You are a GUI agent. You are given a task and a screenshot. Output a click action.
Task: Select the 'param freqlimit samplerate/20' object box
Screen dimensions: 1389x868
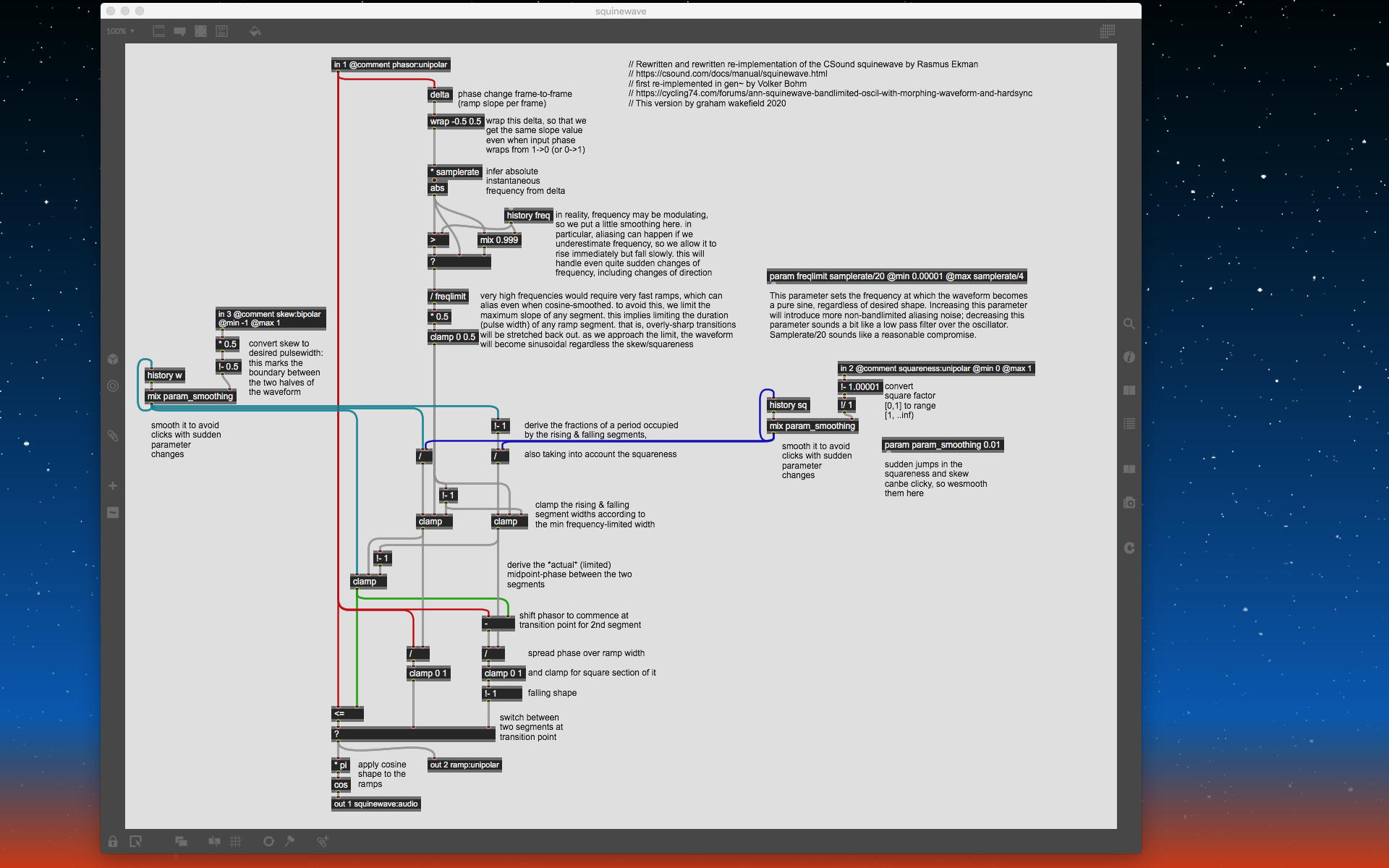click(x=896, y=276)
